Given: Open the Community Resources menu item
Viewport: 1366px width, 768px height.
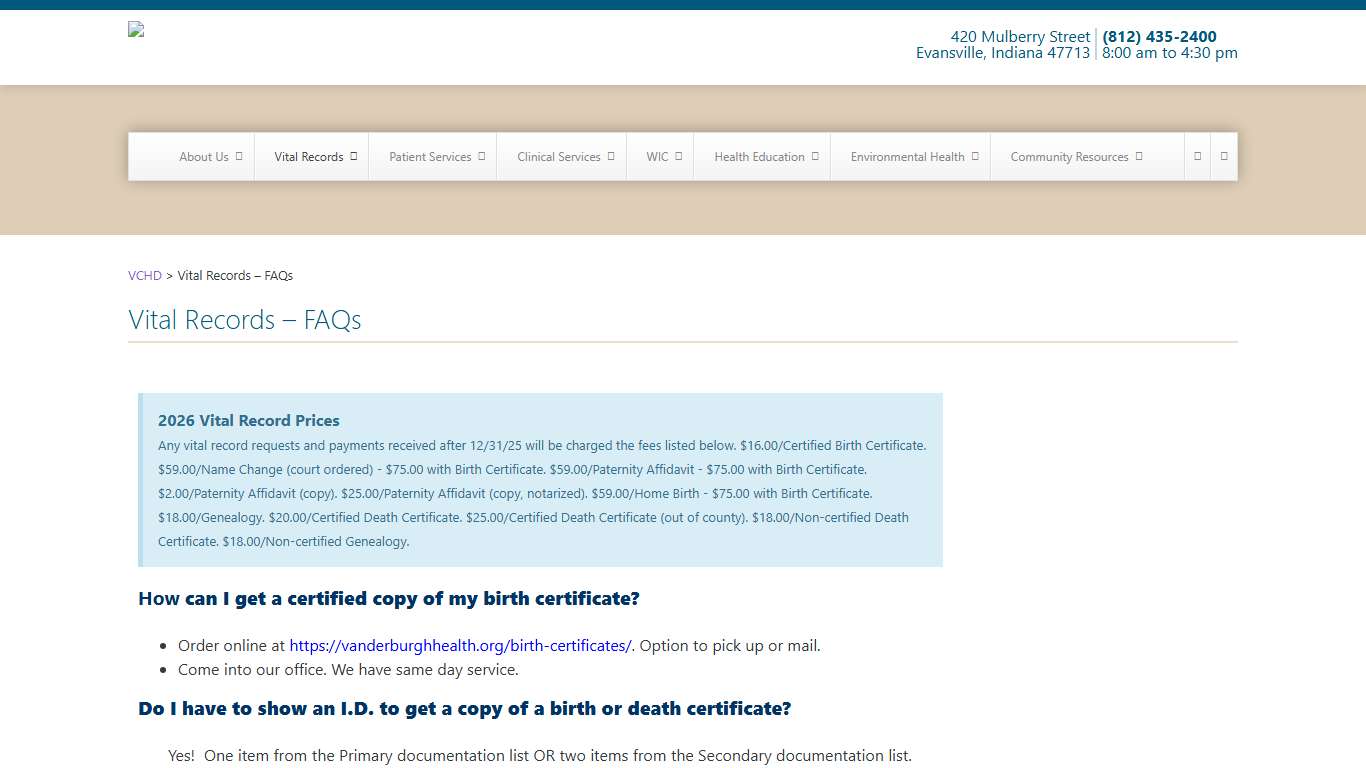Looking at the screenshot, I should [x=1068, y=157].
